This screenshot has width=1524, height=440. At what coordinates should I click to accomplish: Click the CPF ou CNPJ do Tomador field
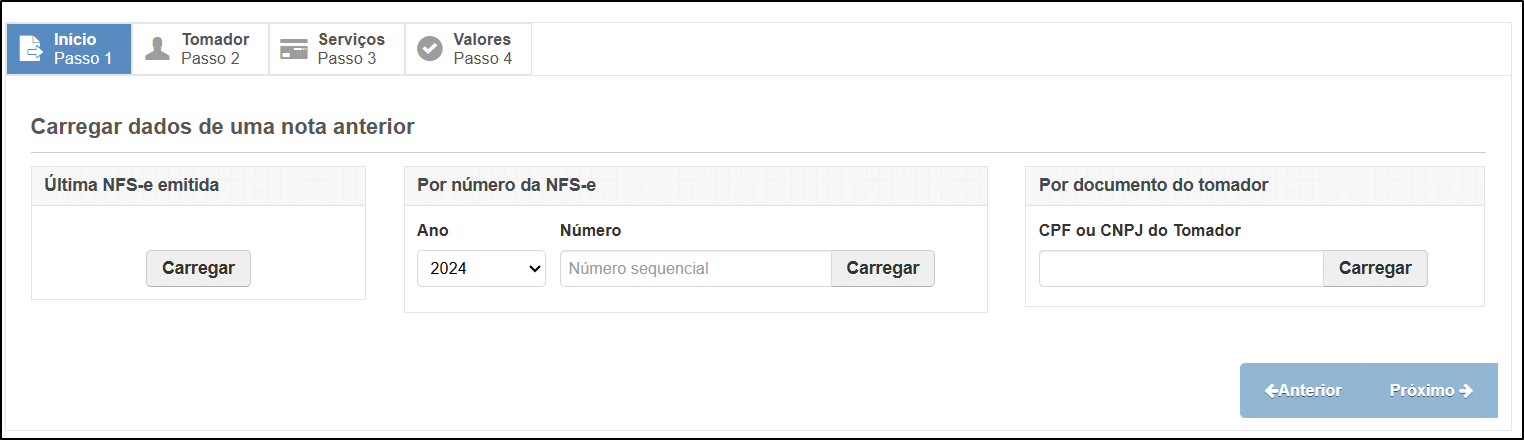pyautogui.click(x=1181, y=268)
